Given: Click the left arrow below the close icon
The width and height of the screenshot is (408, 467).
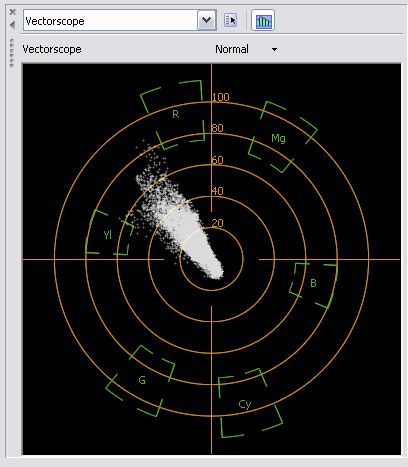Looking at the screenshot, I should [x=13, y=25].
